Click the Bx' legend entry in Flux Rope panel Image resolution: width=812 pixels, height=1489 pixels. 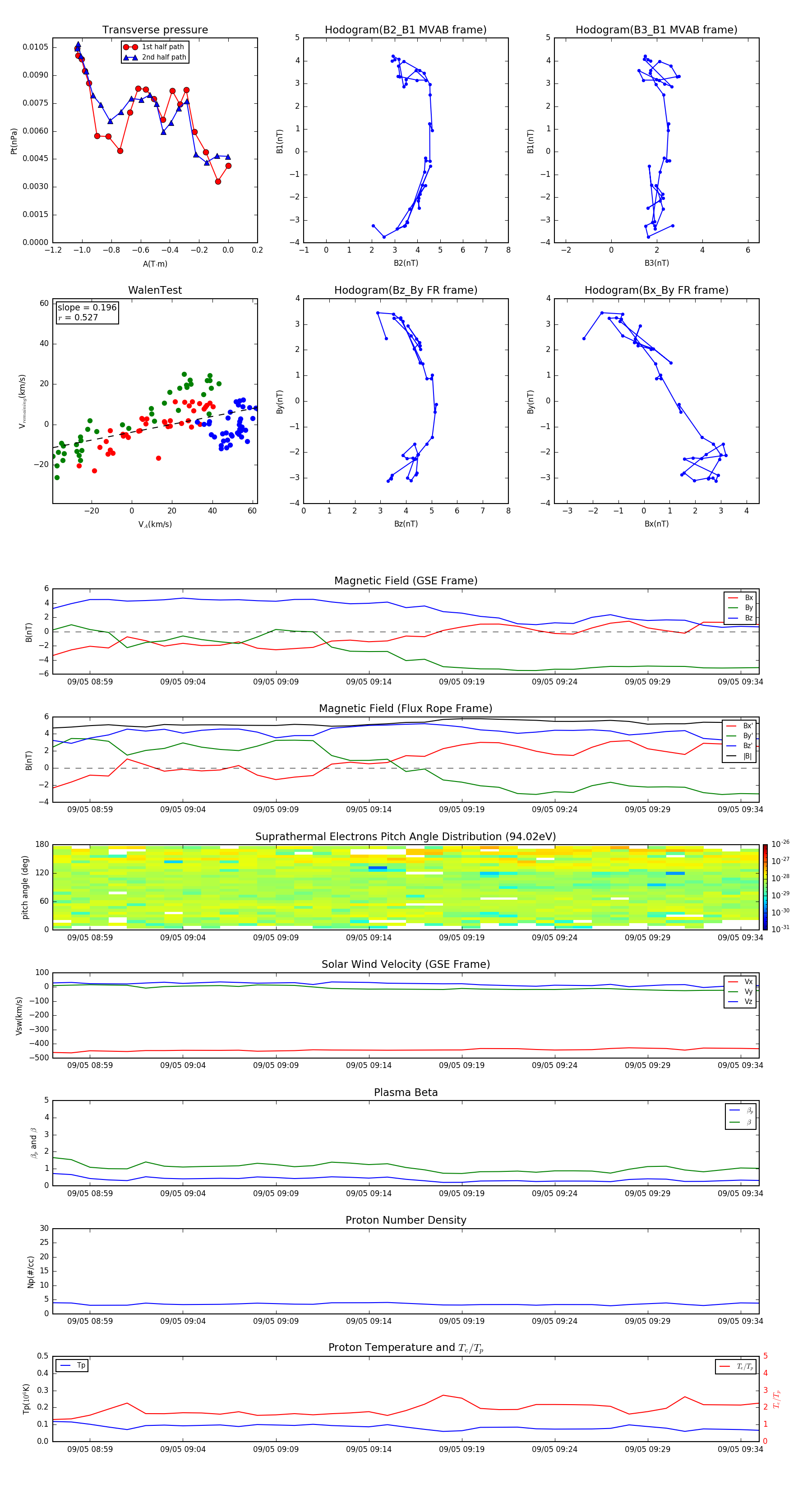[x=739, y=726]
